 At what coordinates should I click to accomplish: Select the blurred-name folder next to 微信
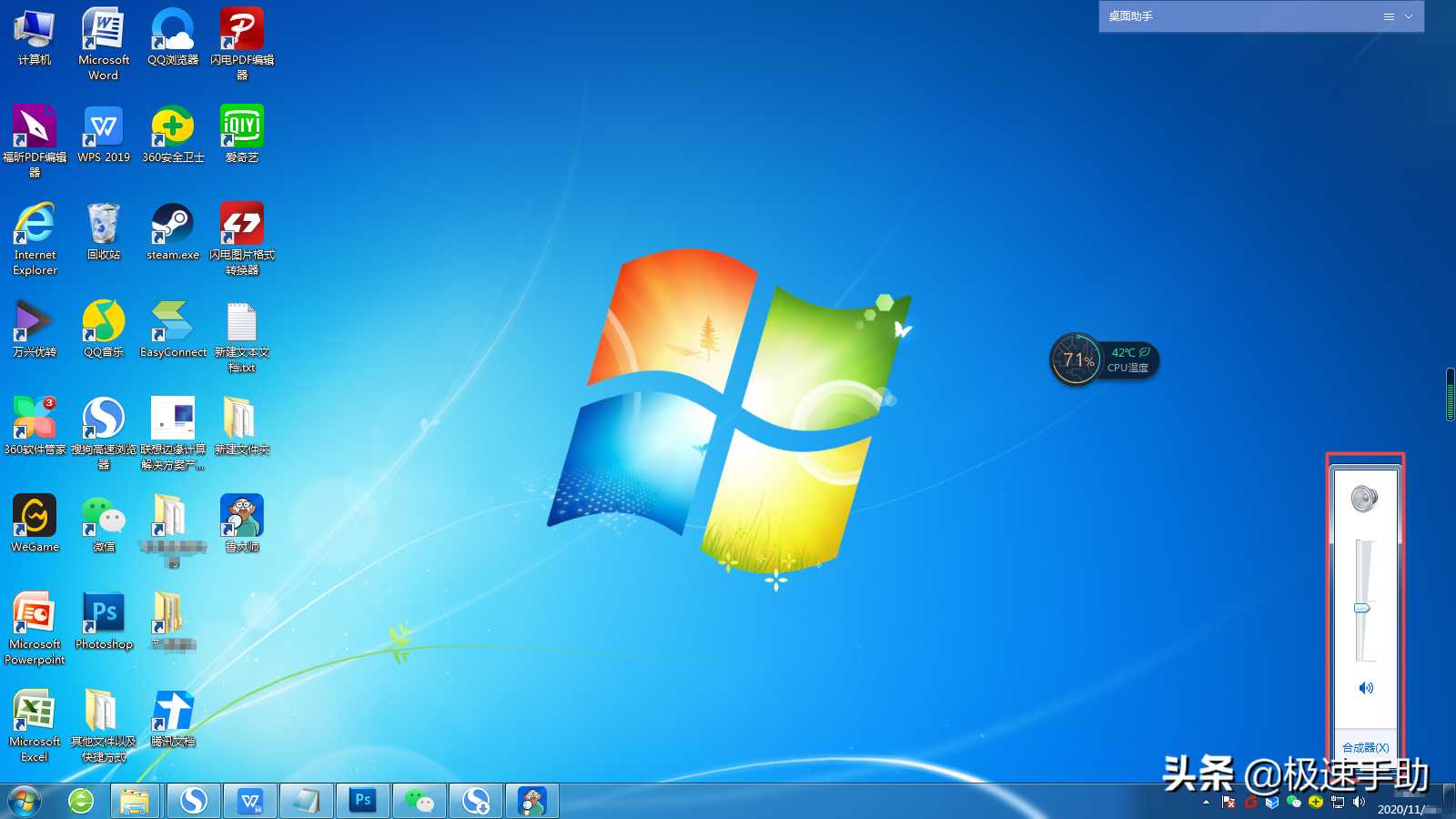(x=173, y=531)
